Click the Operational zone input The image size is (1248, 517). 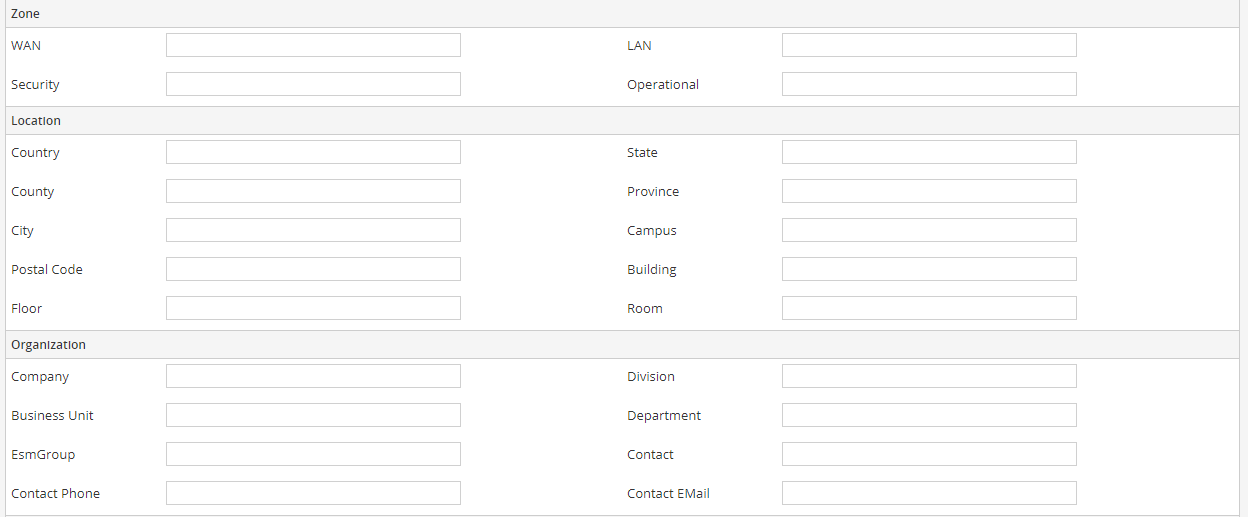click(x=929, y=84)
